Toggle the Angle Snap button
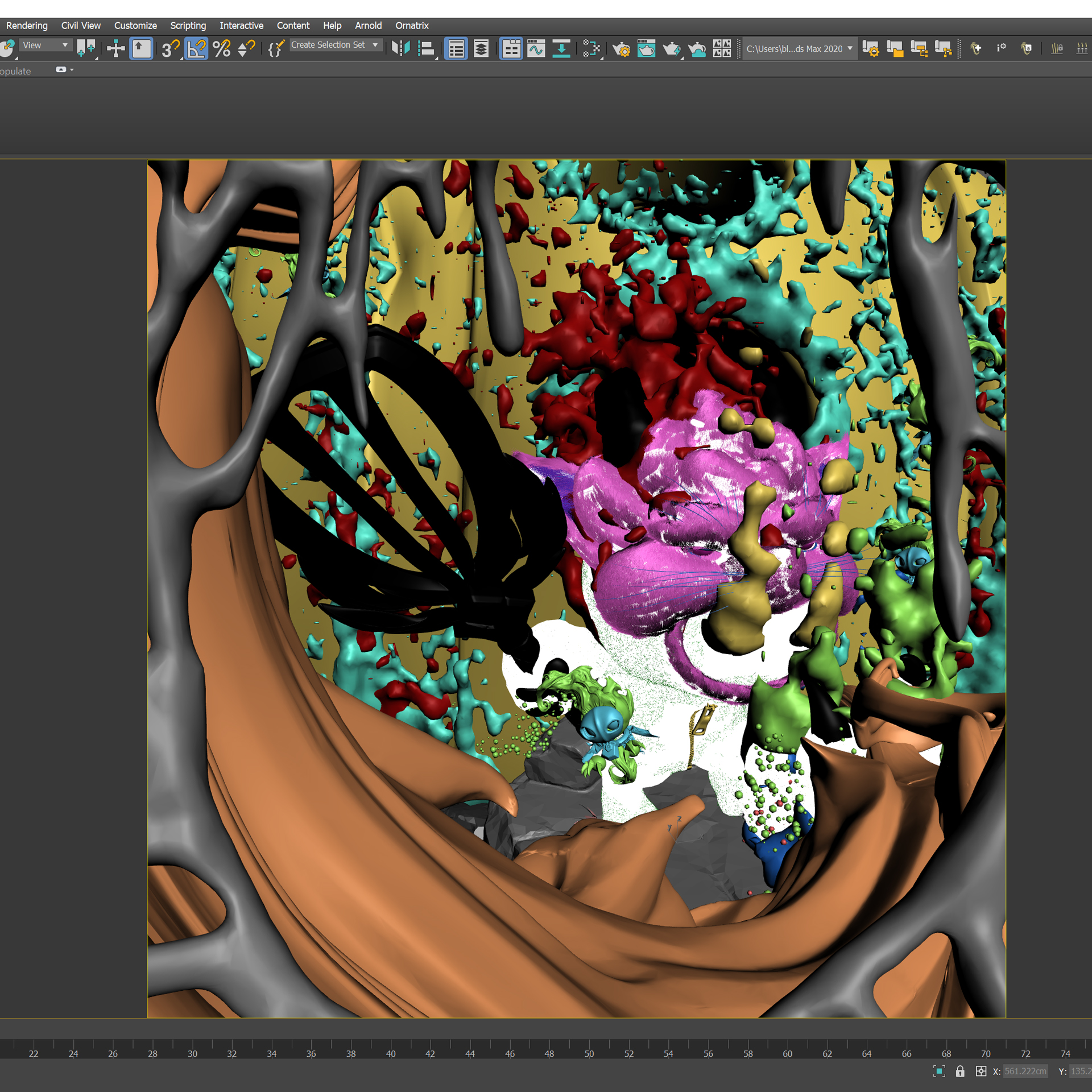This screenshot has height=1092, width=1092. tap(196, 49)
